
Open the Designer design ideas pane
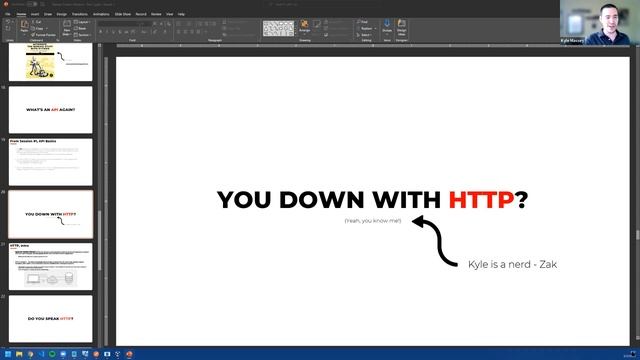[402, 27]
